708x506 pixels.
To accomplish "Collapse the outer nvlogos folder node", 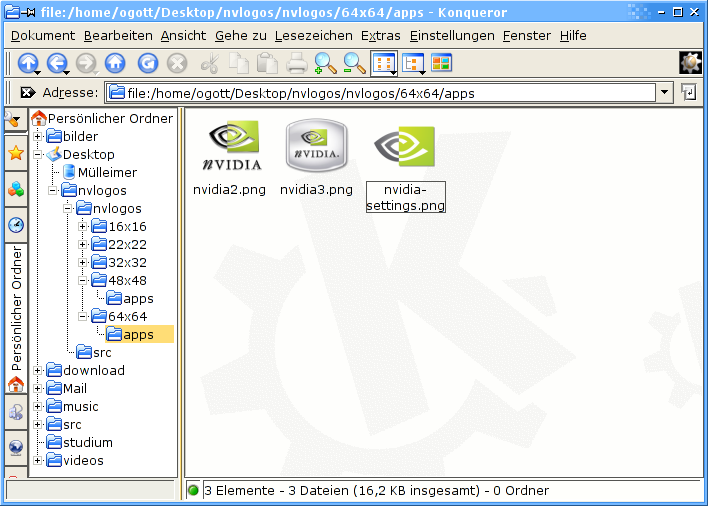I will click(x=53, y=190).
